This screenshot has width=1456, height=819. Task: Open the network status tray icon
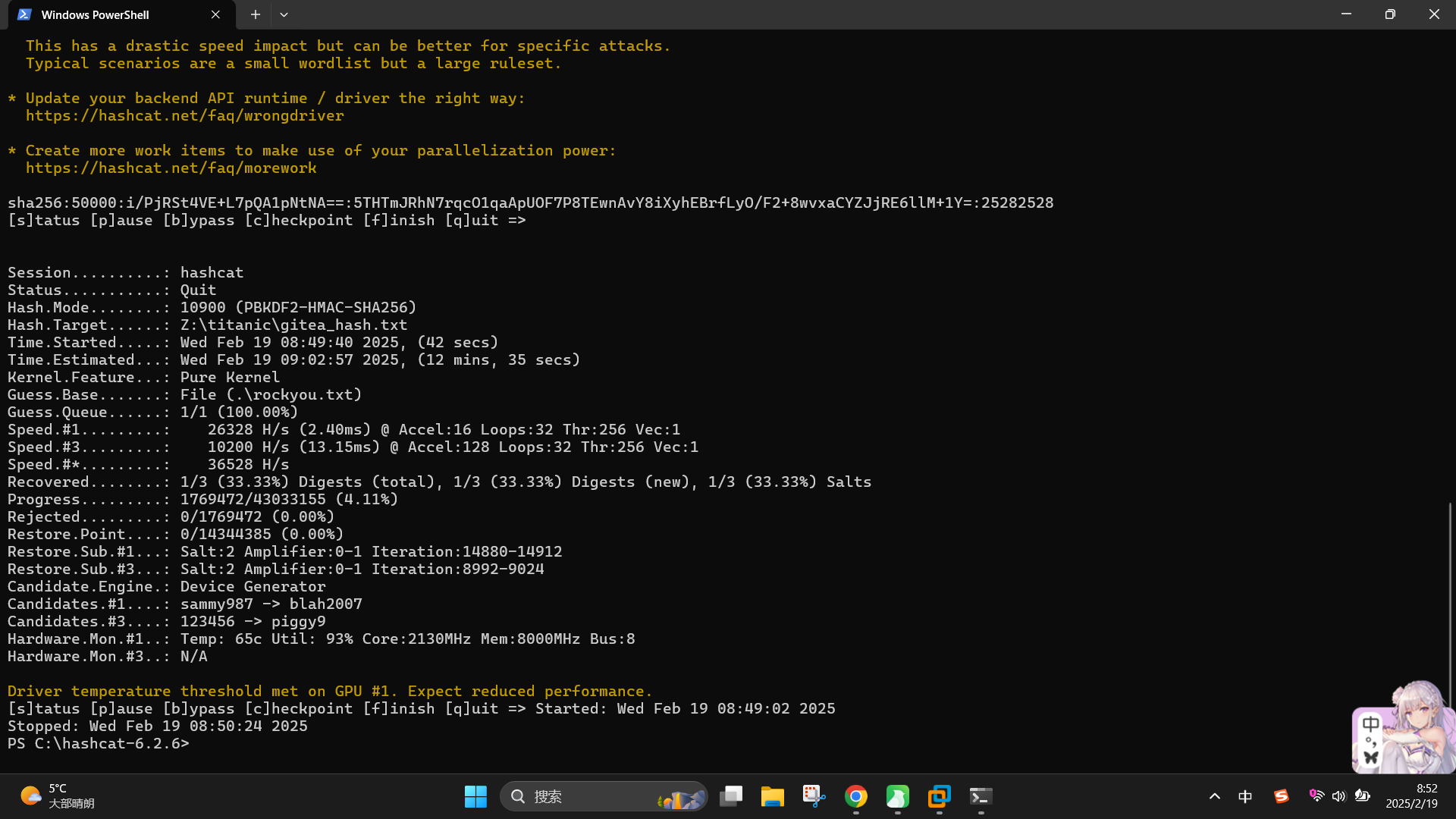pos(1316,795)
